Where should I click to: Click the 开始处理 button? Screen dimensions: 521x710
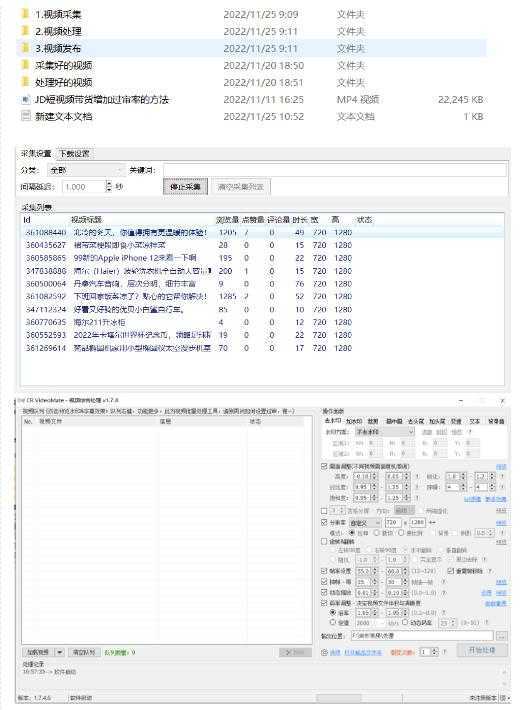tap(482, 650)
